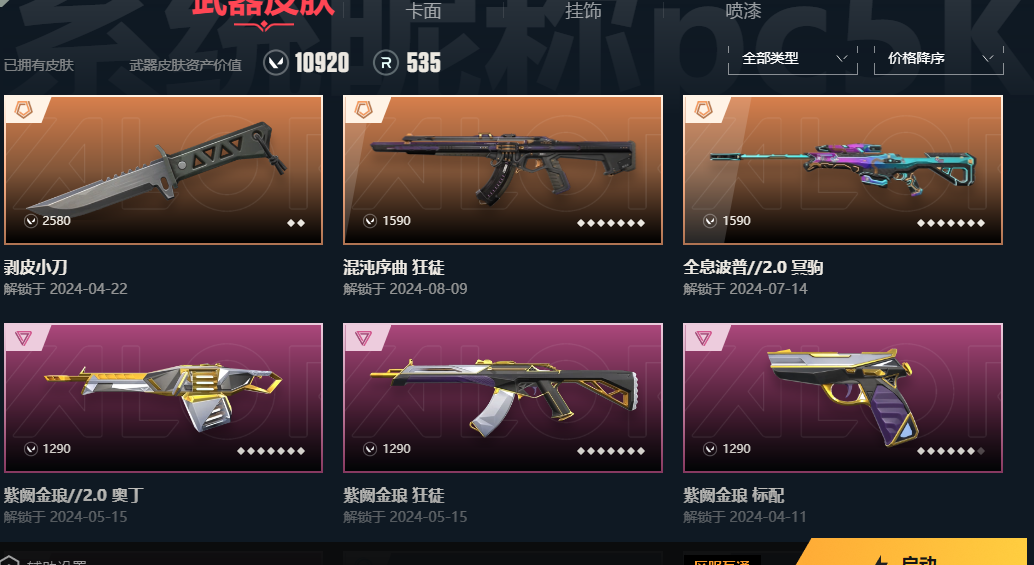
Task: Click the pink triangle badge on 紫阙金琅 标配
Action: [703, 338]
